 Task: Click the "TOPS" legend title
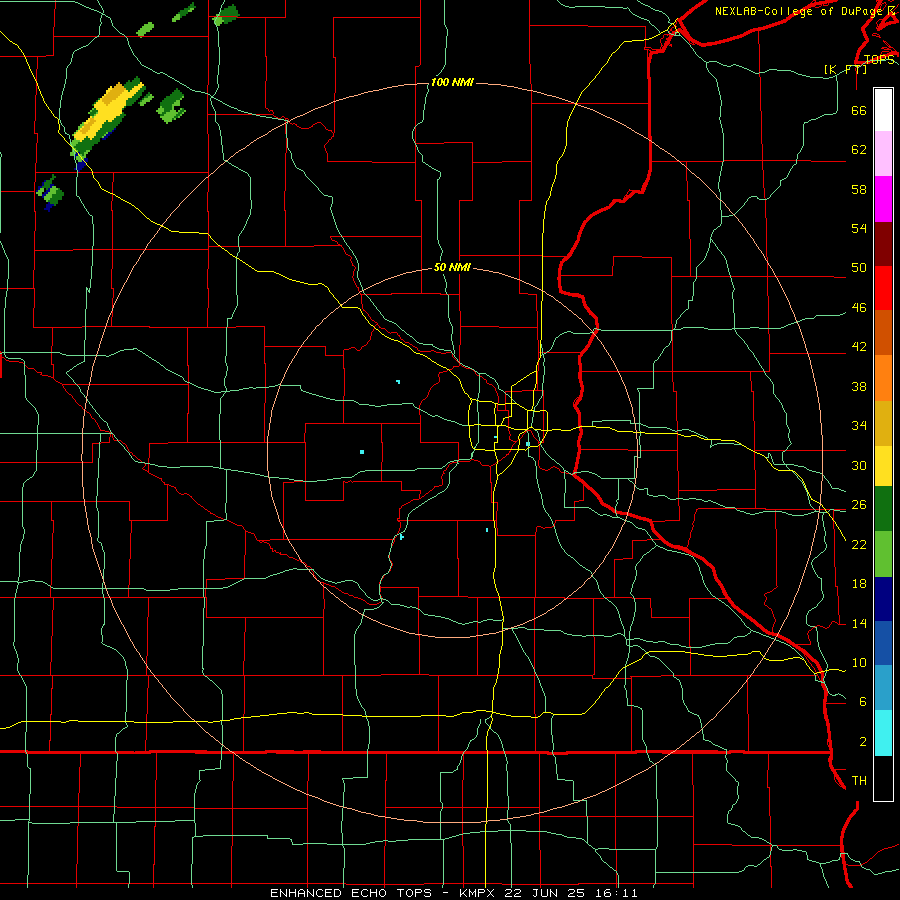pos(879,59)
